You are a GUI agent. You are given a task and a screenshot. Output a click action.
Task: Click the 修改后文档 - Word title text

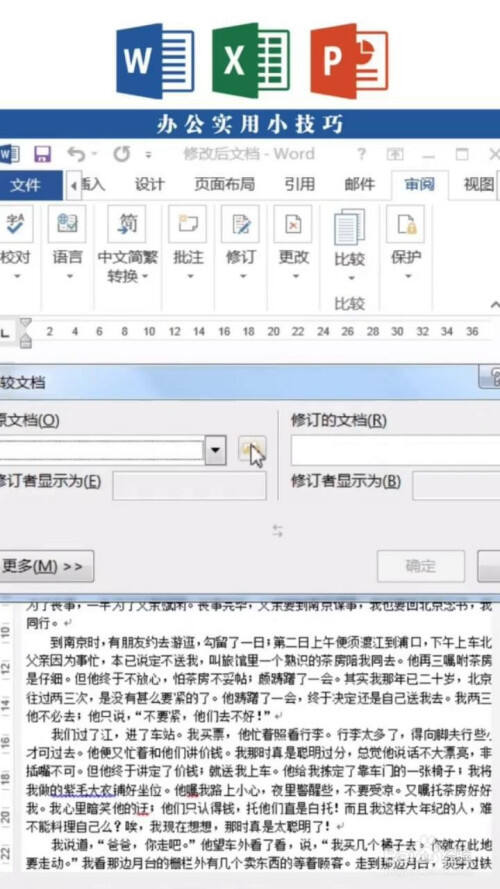(x=249, y=154)
